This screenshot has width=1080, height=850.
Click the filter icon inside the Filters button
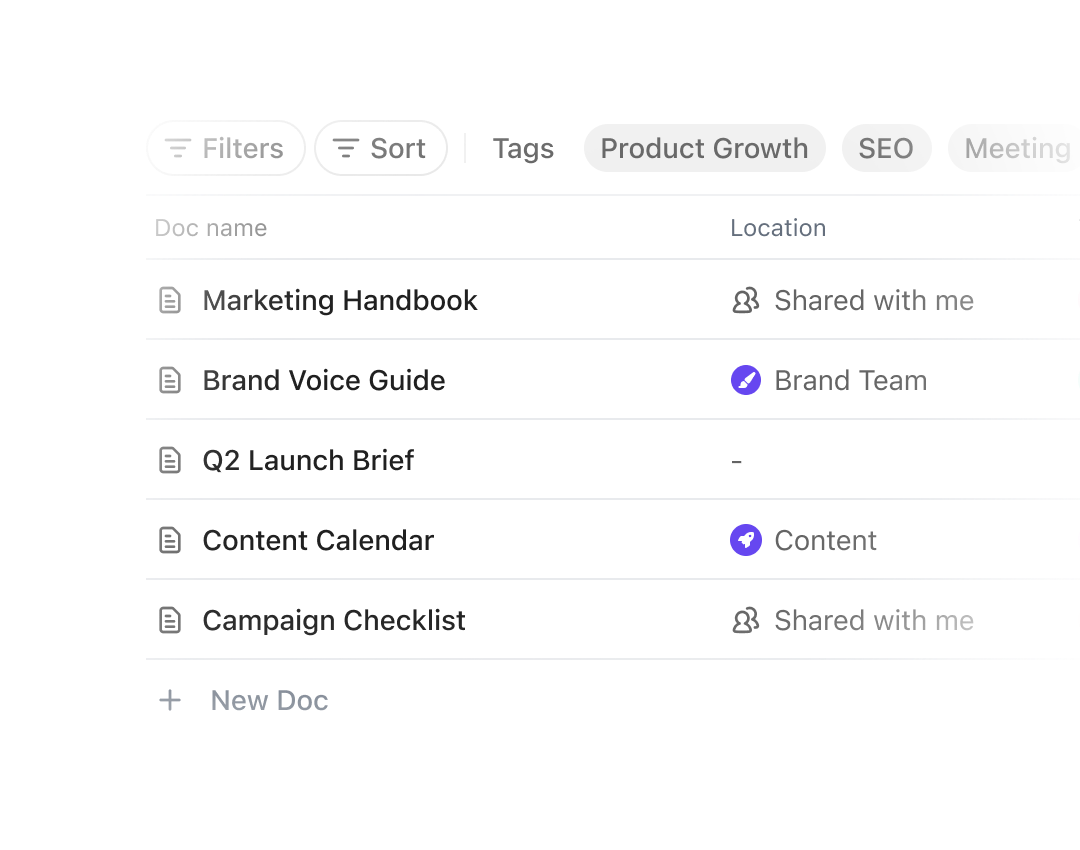click(176, 148)
